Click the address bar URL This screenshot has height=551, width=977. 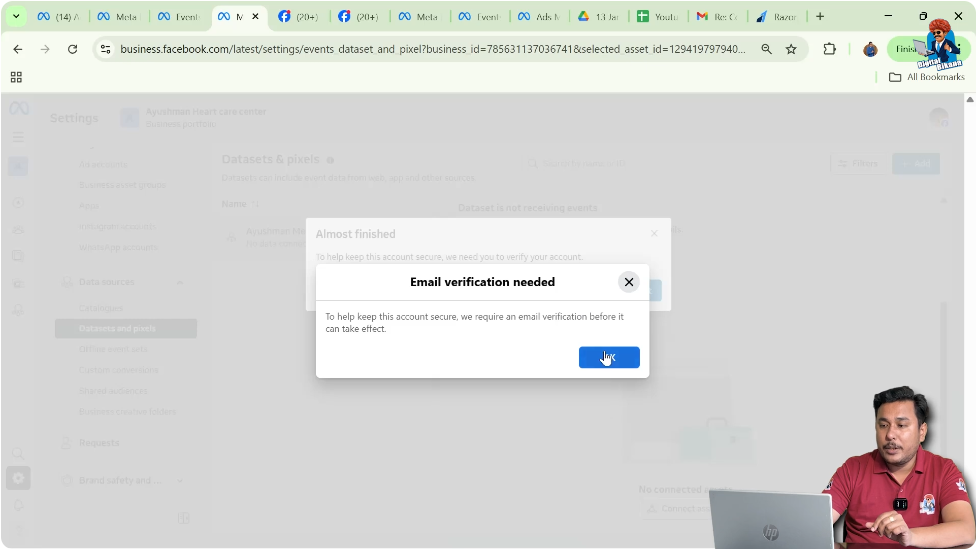click(432, 49)
